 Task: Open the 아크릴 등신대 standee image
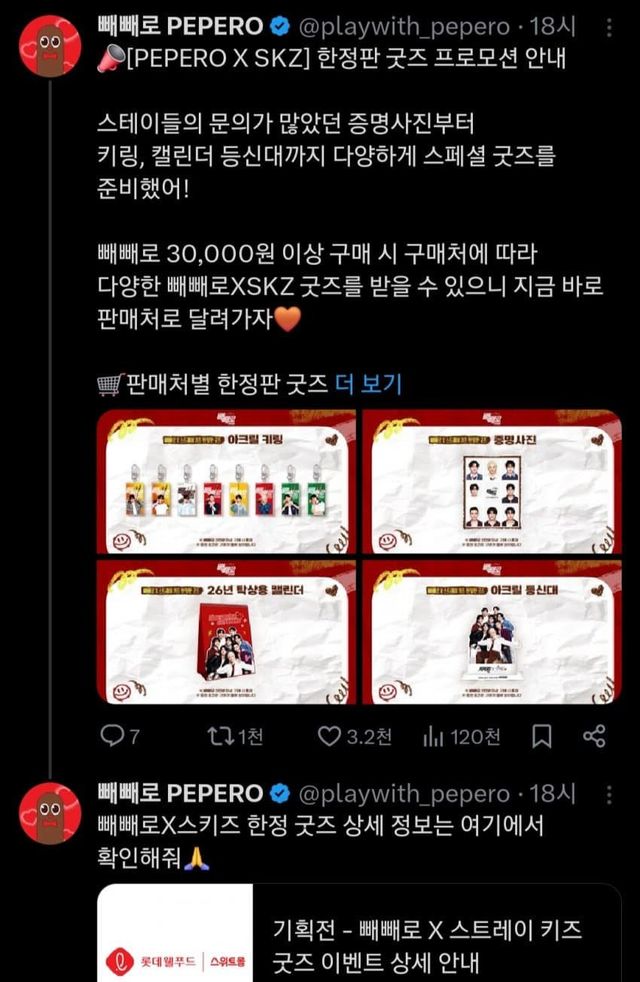click(492, 632)
